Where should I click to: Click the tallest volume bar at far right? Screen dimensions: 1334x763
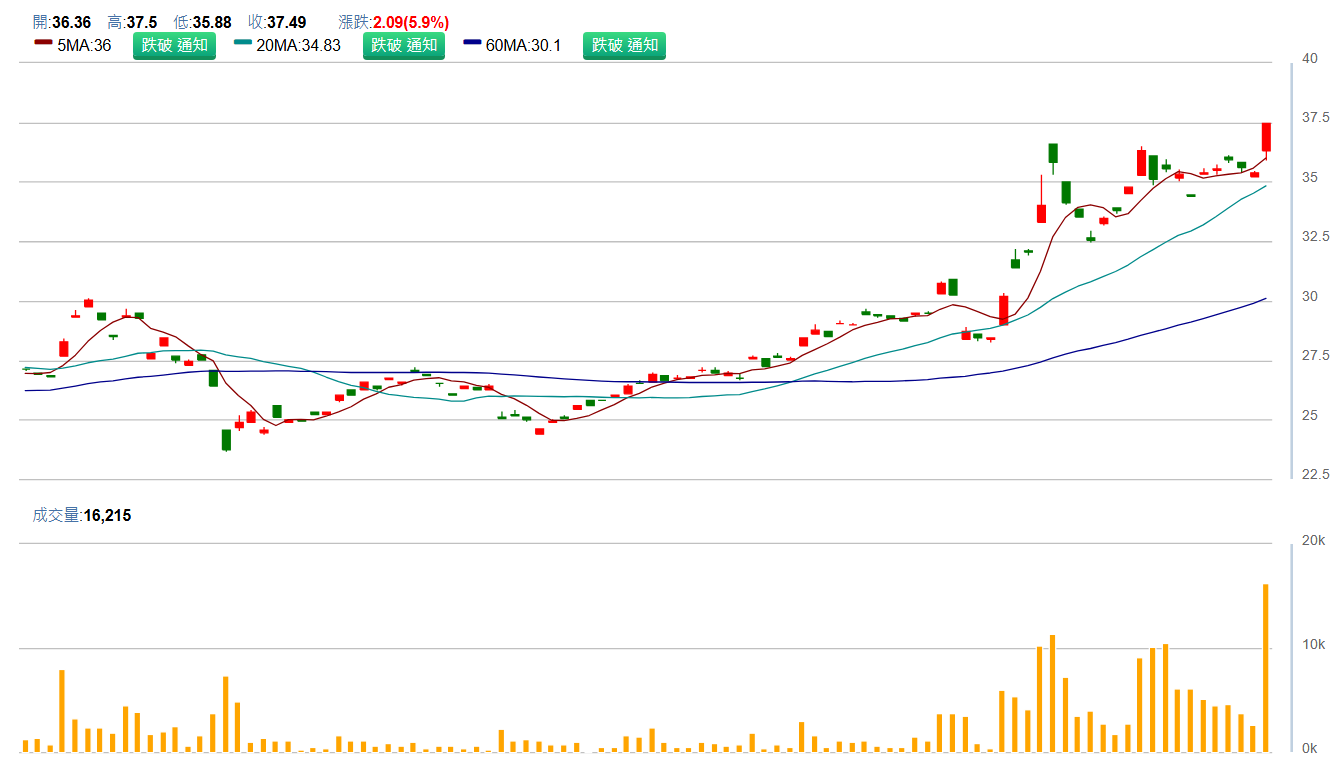[x=1266, y=667]
